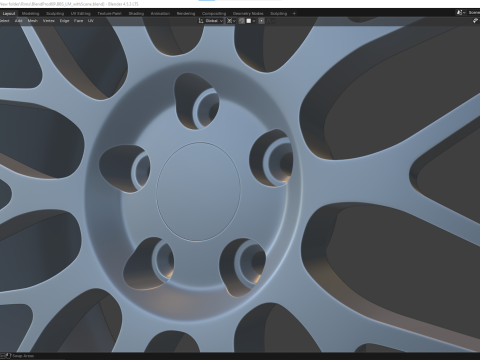Open the UV Editing workspace tab

[81, 13]
